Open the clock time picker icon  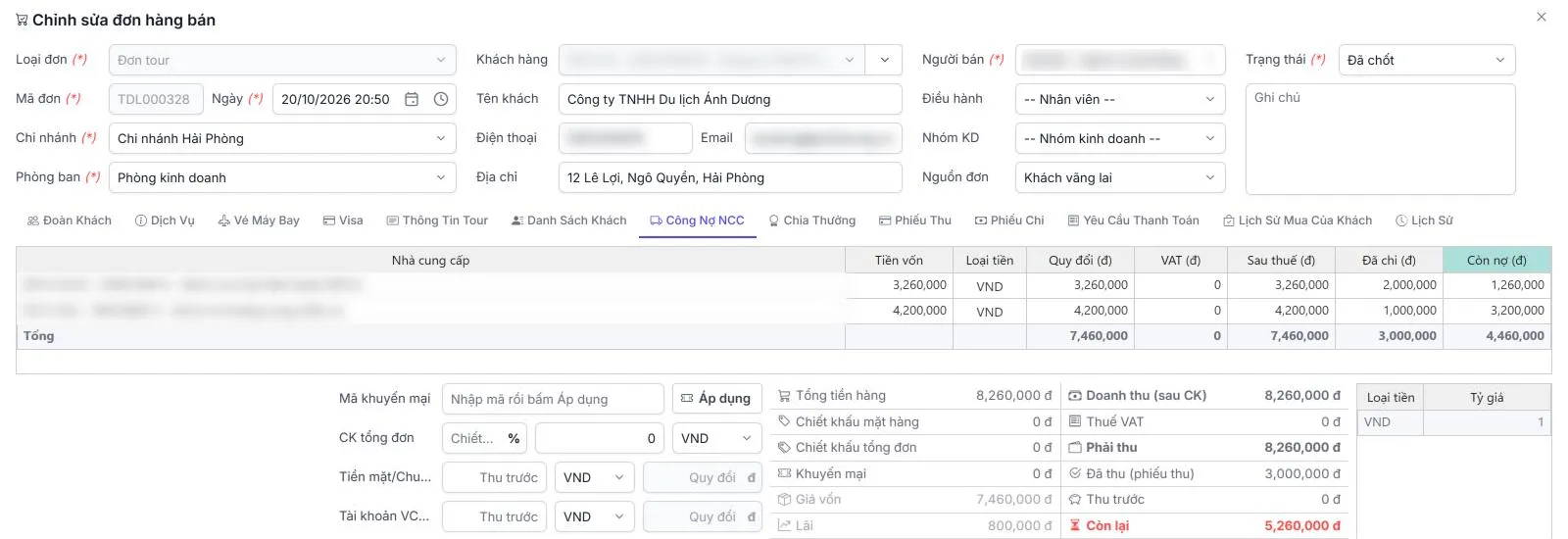pyautogui.click(x=441, y=99)
